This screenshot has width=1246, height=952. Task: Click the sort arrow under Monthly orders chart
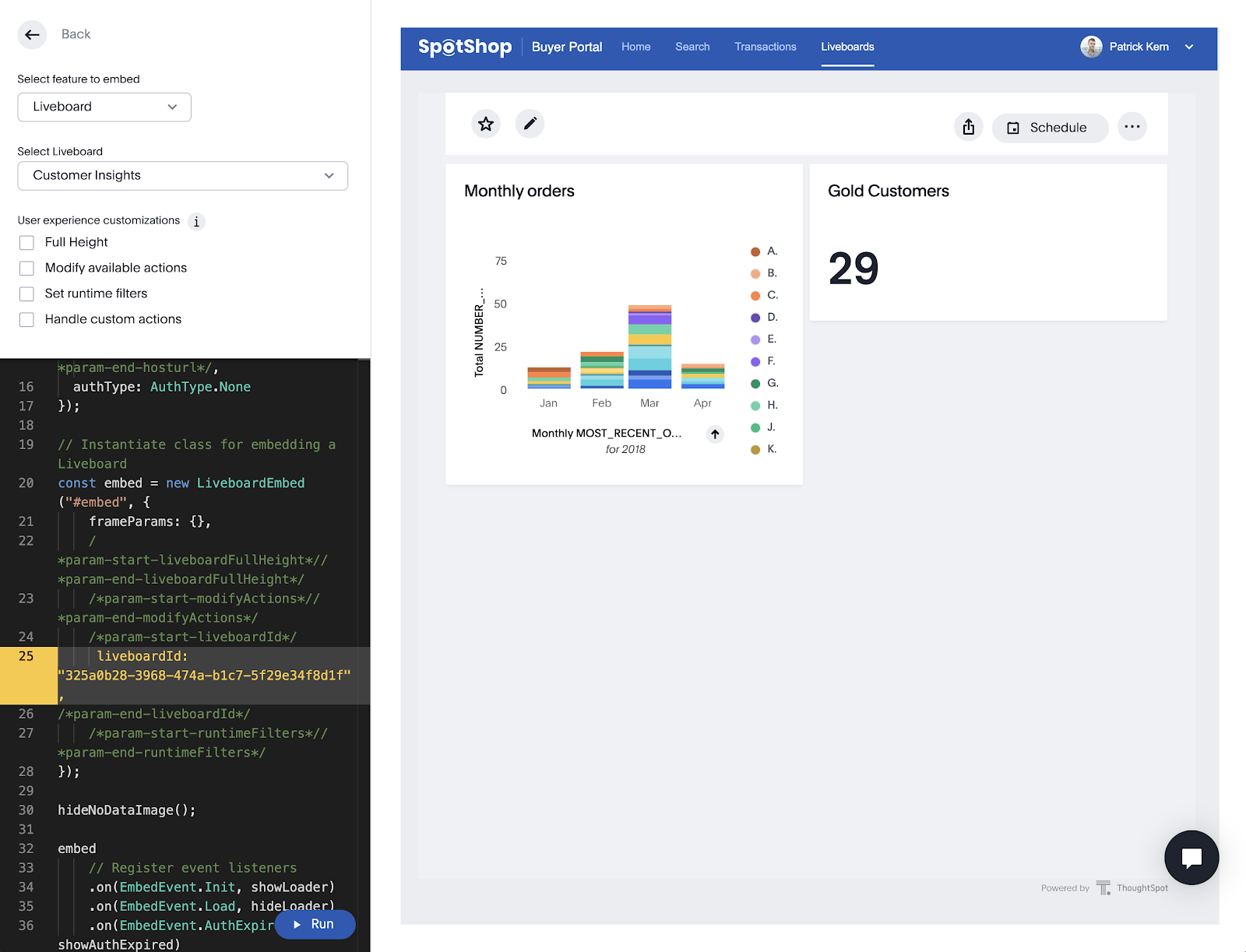tap(715, 434)
